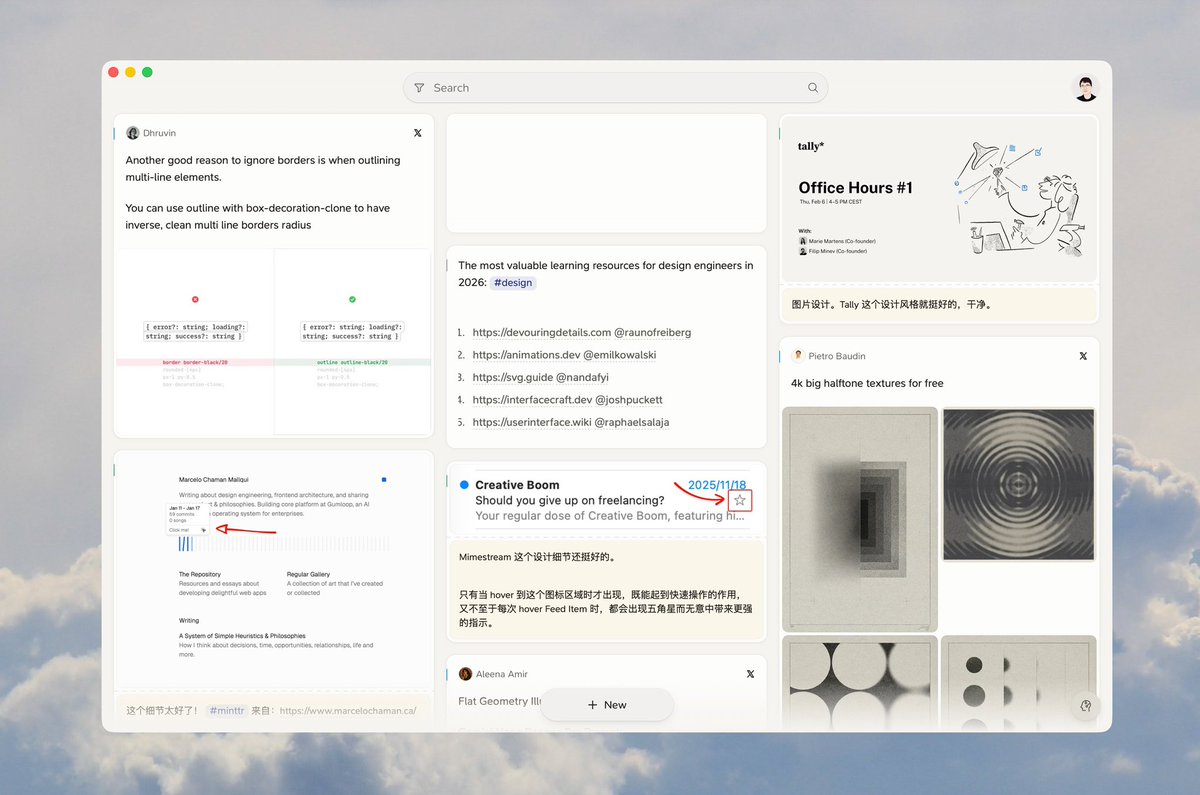Click Pietro Baudin's avatar
Image resolution: width=1200 pixels, height=795 pixels.
point(798,356)
